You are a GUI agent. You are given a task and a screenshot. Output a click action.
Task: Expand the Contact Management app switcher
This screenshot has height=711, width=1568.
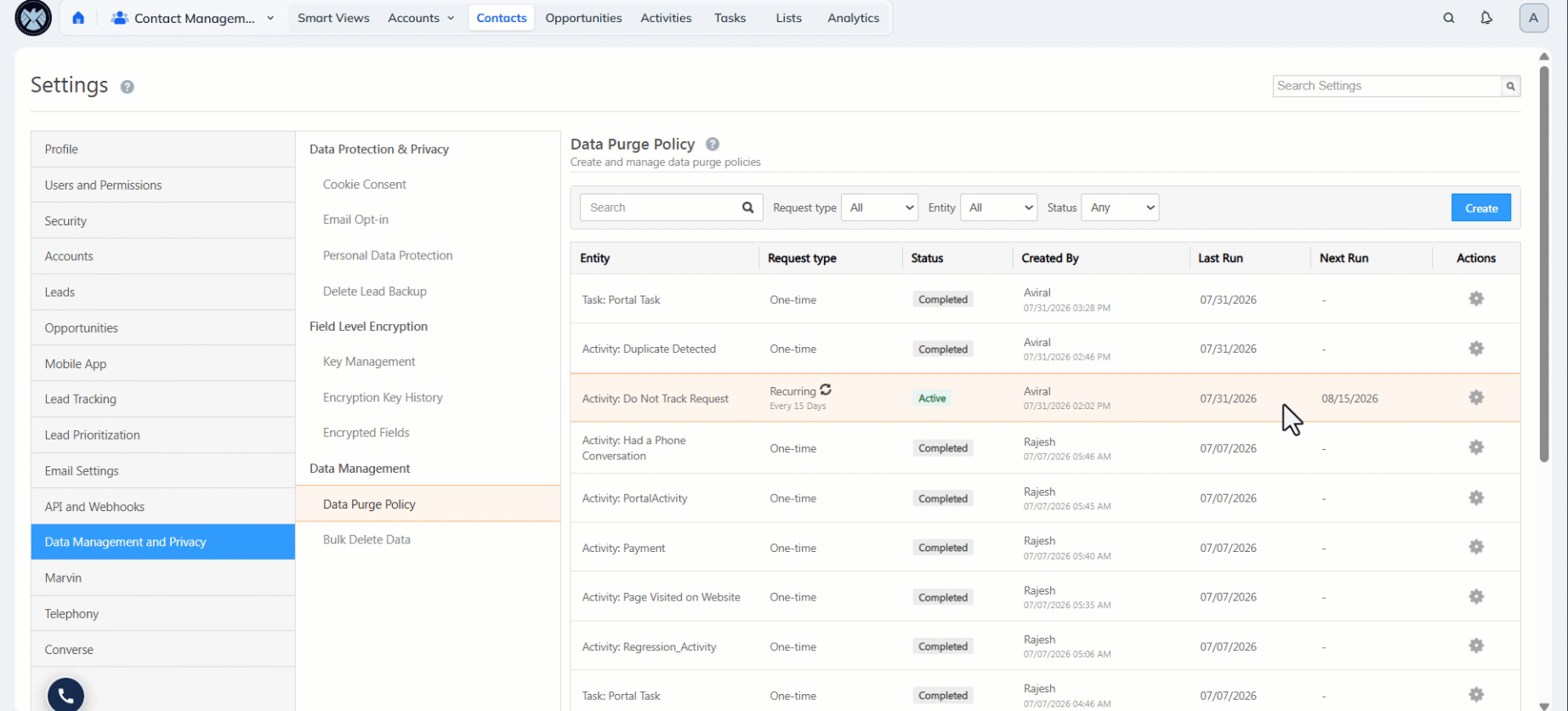pyautogui.click(x=270, y=18)
